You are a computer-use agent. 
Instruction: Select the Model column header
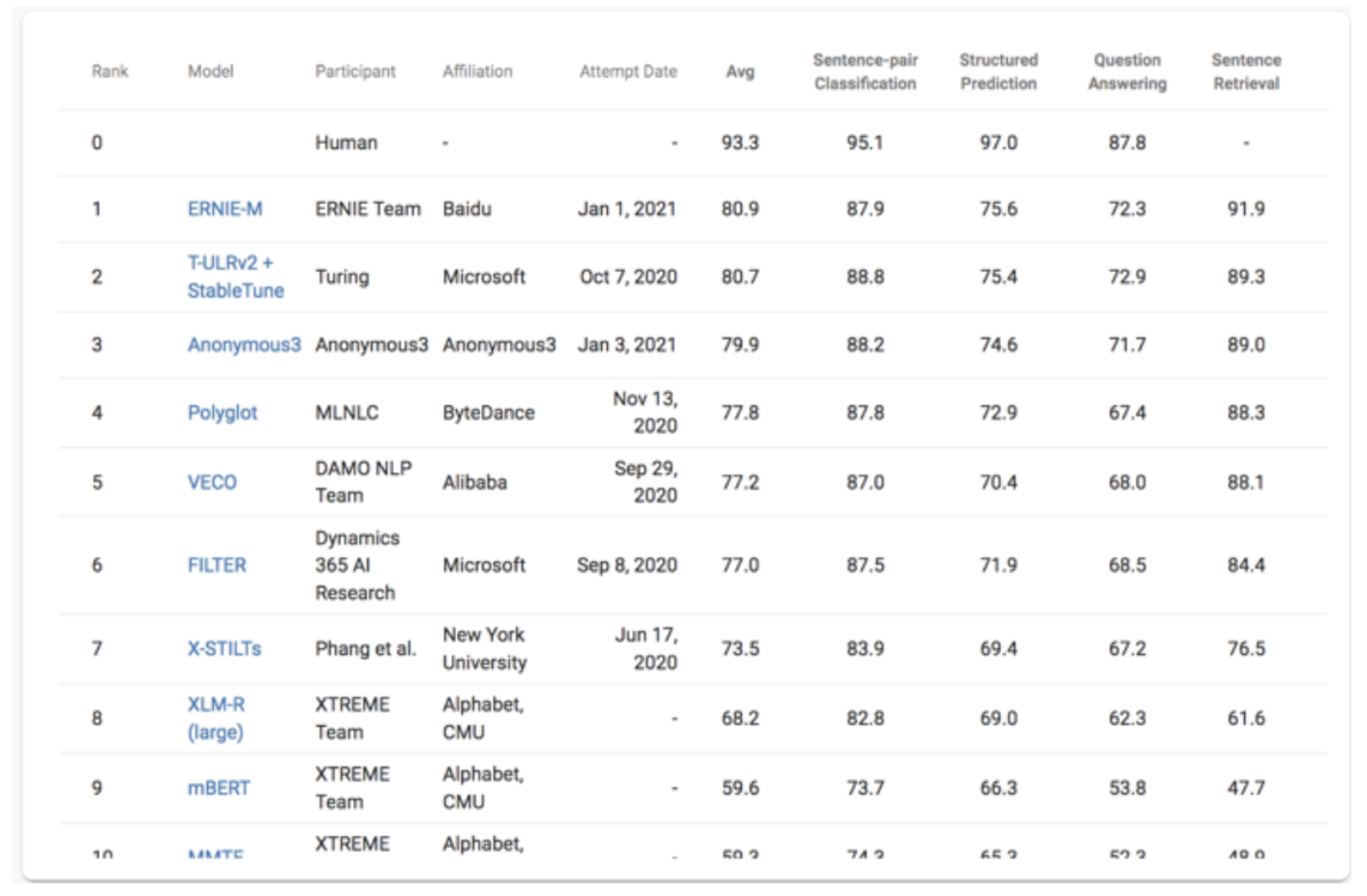coord(210,72)
